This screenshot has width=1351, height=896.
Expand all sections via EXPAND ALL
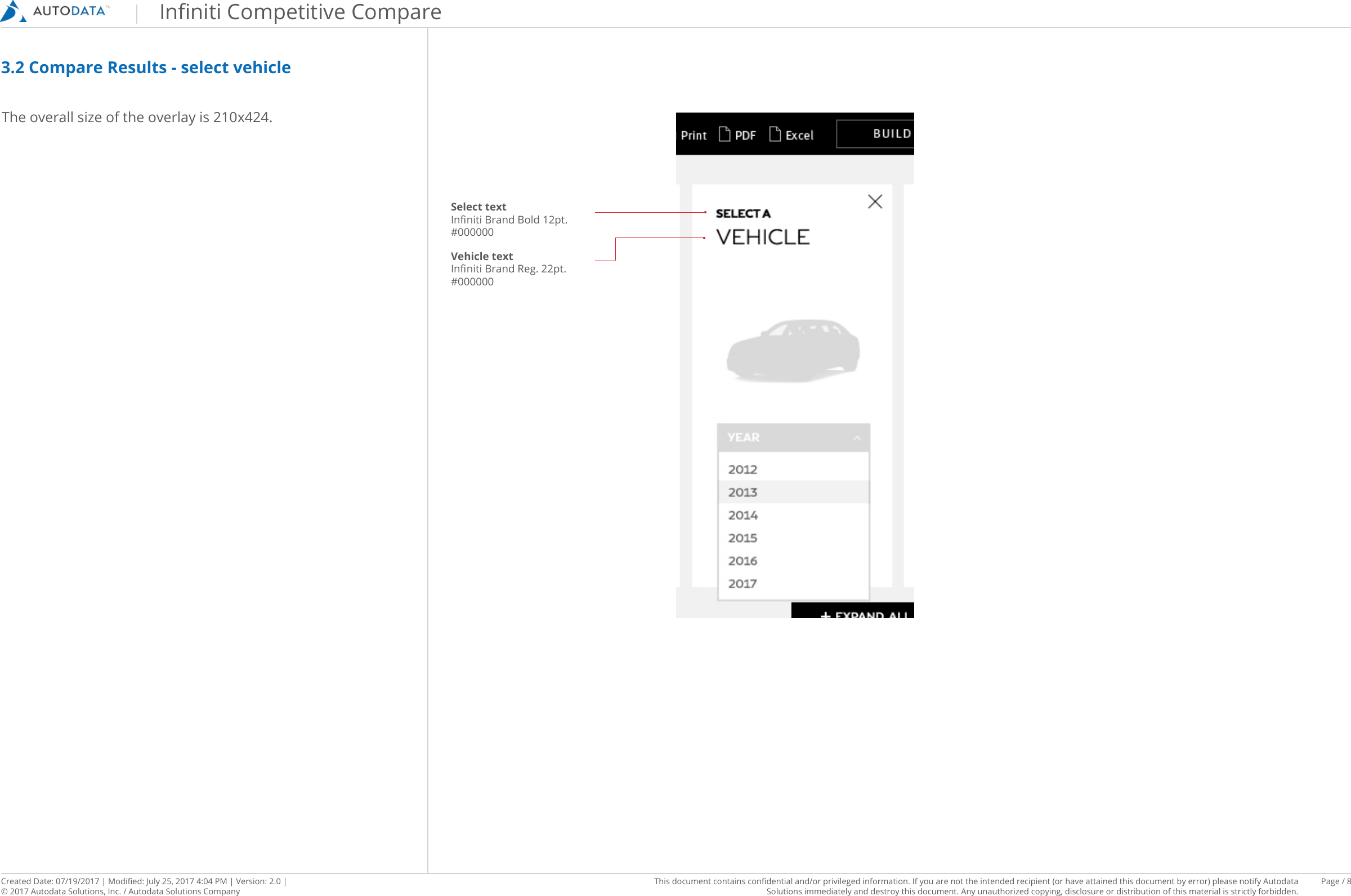click(863, 615)
